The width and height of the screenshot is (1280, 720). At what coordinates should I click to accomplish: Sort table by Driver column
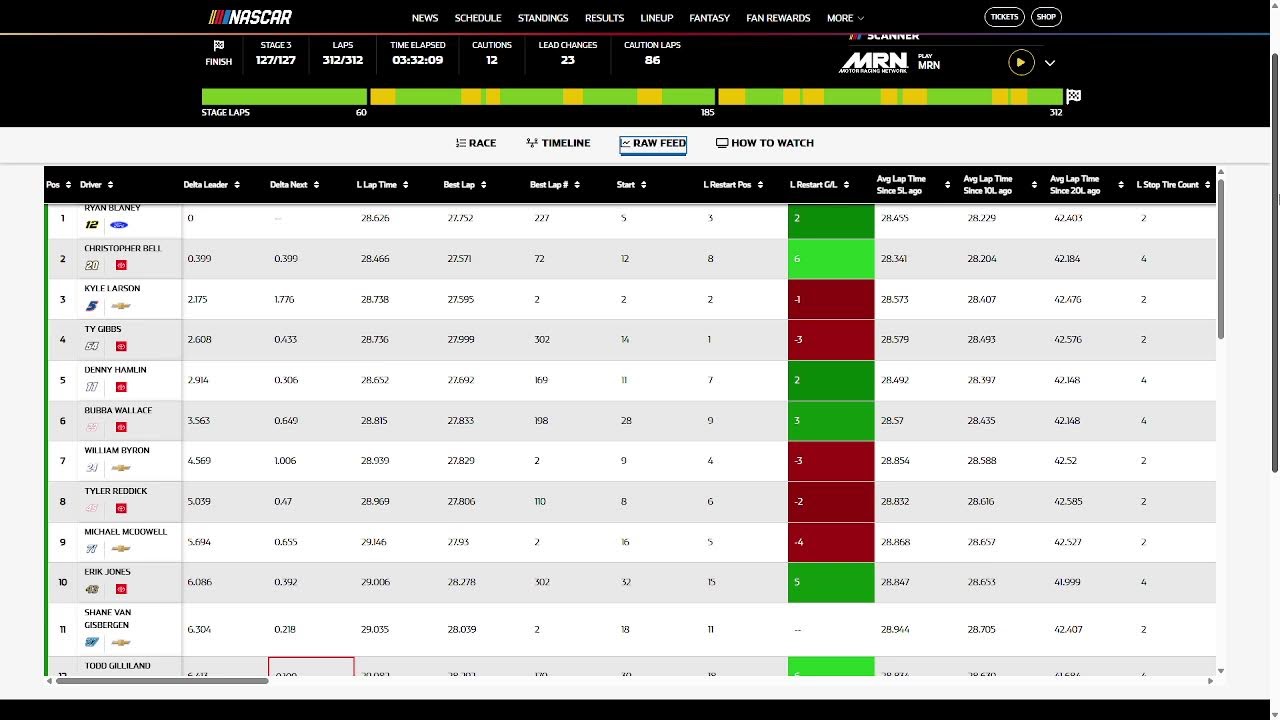[x=97, y=185]
